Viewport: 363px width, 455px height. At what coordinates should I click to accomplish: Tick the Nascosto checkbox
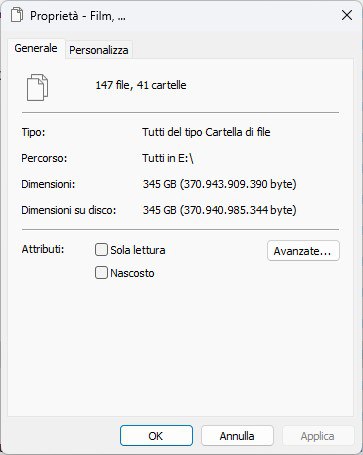click(101, 273)
